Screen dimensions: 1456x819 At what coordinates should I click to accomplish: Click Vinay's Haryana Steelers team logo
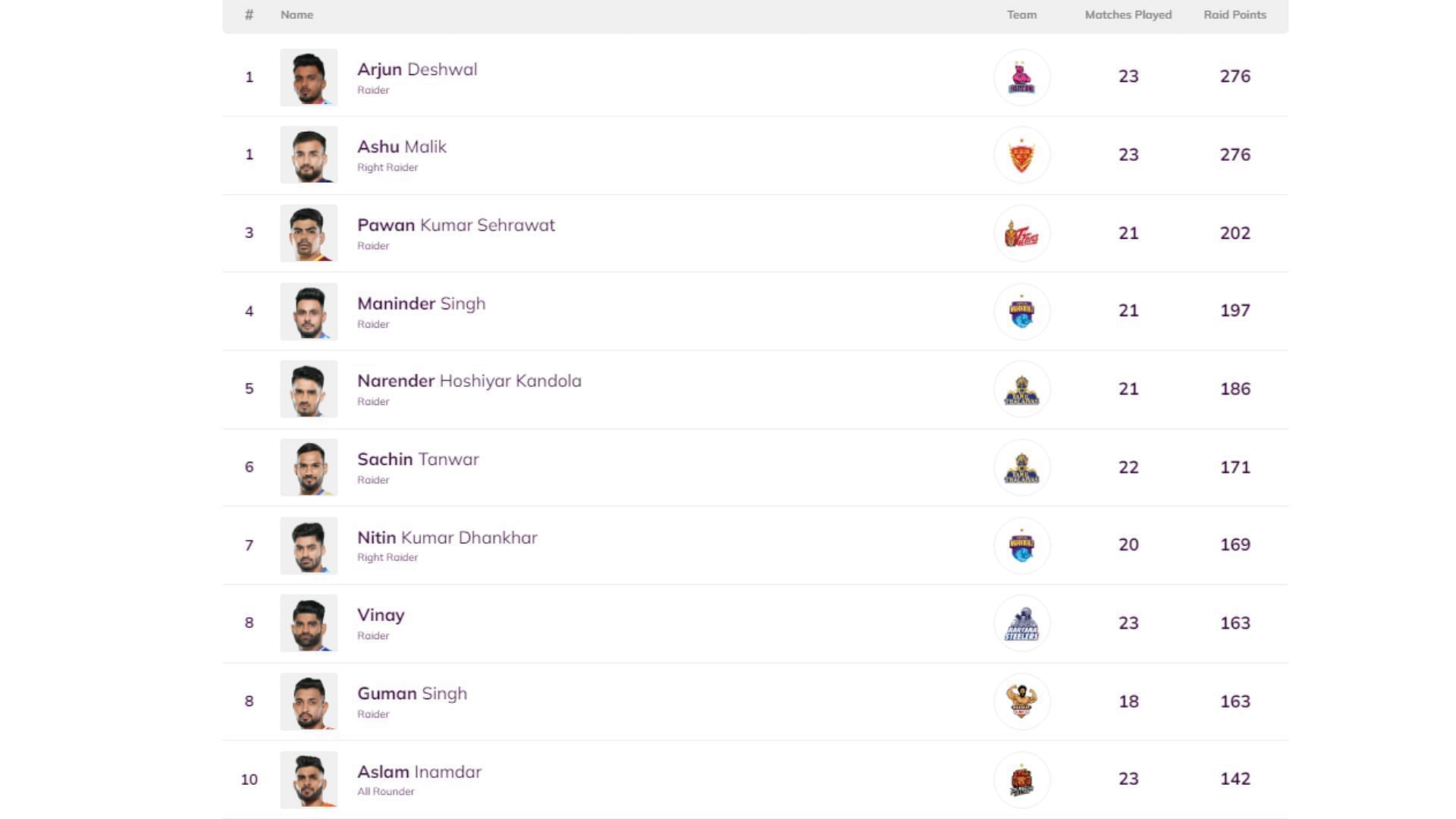[1021, 624]
